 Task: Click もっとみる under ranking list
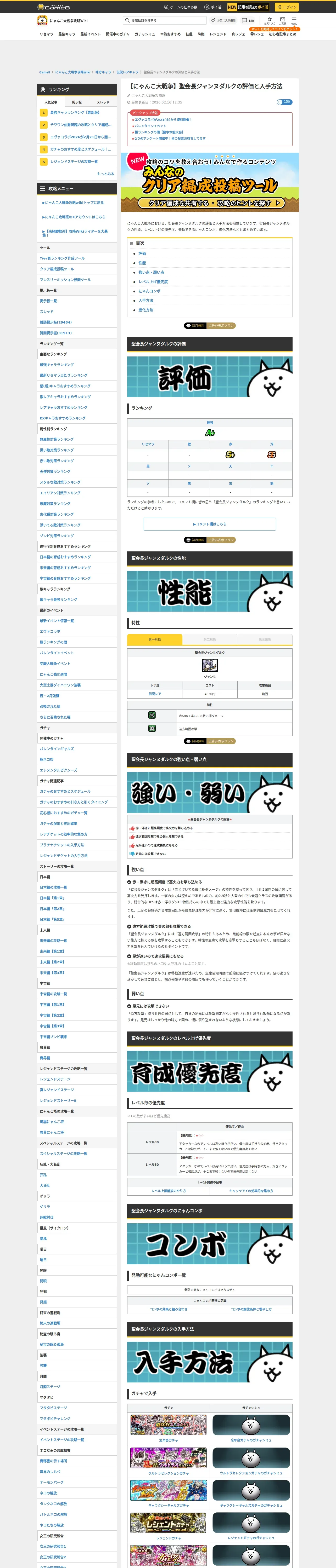click(x=105, y=174)
